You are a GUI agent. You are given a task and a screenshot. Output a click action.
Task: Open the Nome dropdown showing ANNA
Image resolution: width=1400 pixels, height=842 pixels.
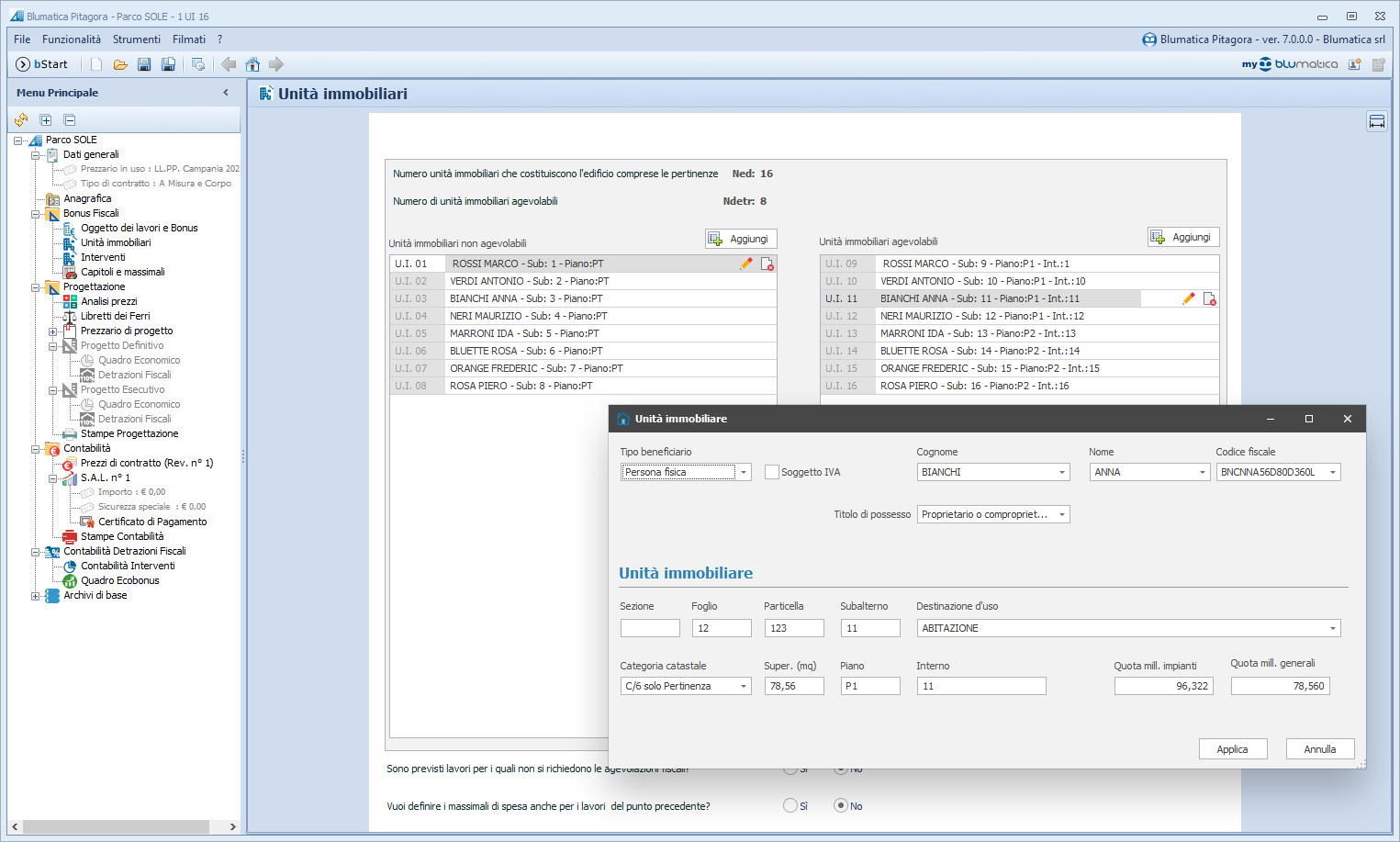(1203, 472)
